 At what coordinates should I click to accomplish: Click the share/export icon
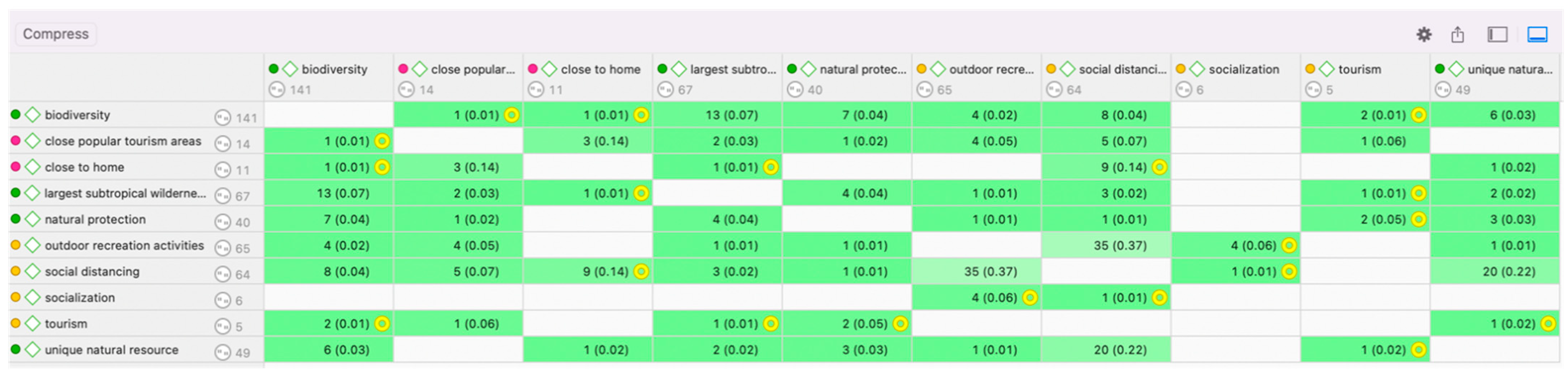pos(1457,35)
